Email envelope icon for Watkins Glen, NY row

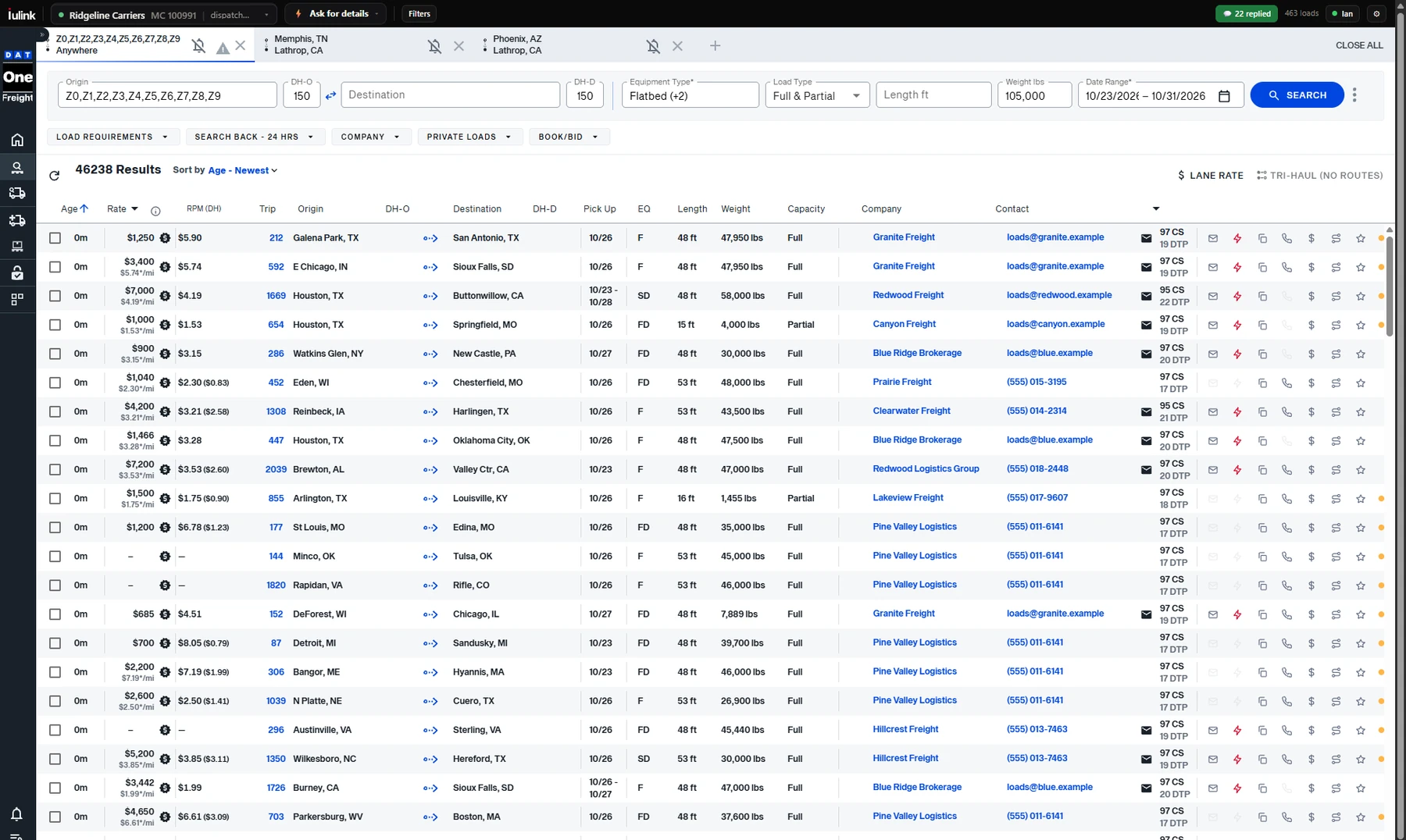click(x=1213, y=354)
